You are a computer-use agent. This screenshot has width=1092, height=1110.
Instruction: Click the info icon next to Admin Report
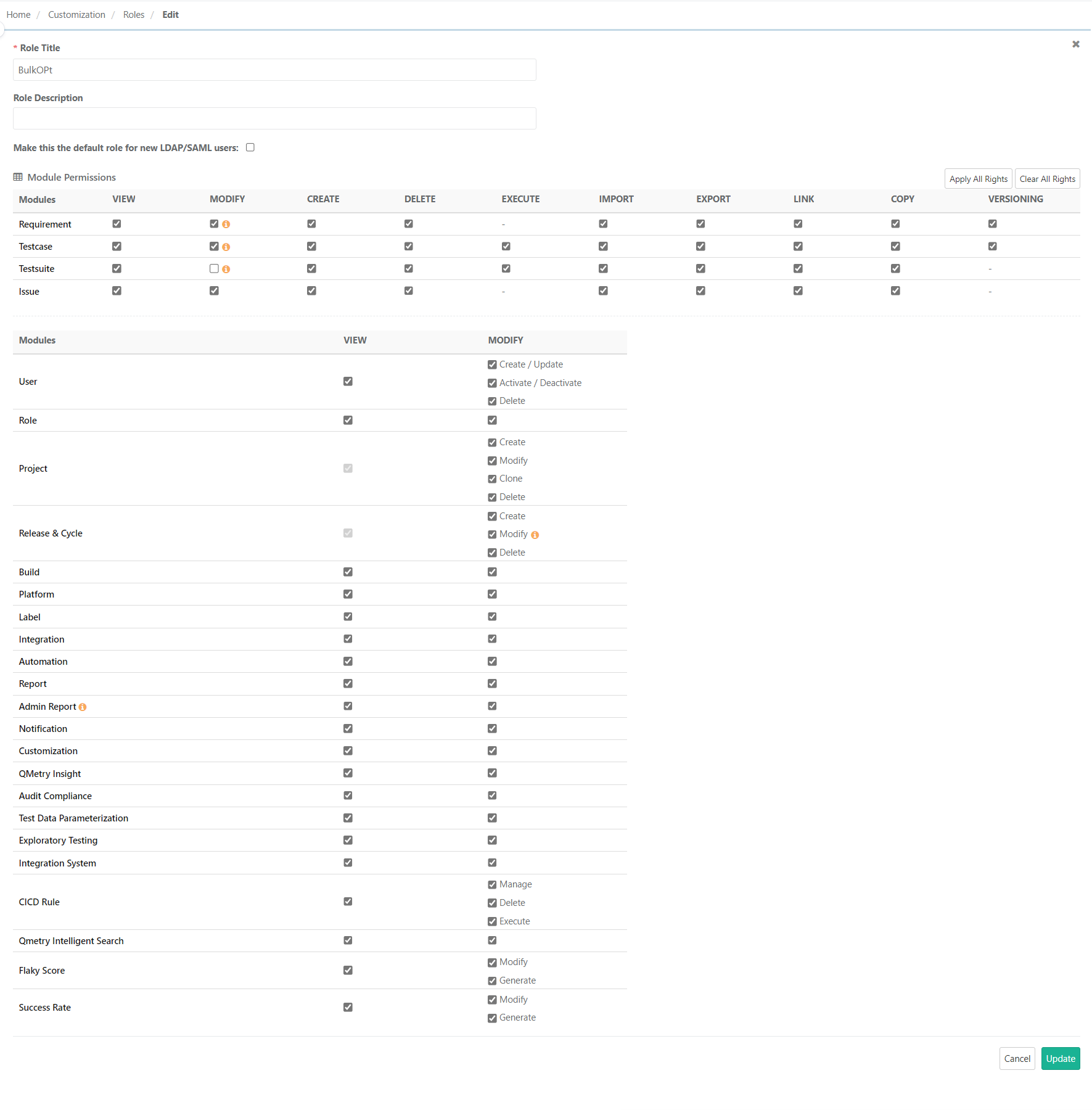83,707
